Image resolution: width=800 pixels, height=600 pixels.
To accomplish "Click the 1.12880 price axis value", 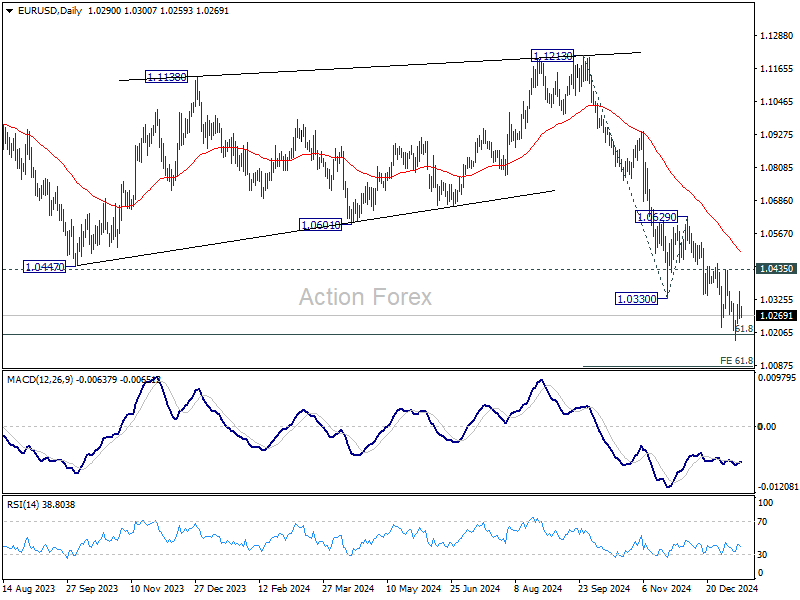I will (x=777, y=36).
